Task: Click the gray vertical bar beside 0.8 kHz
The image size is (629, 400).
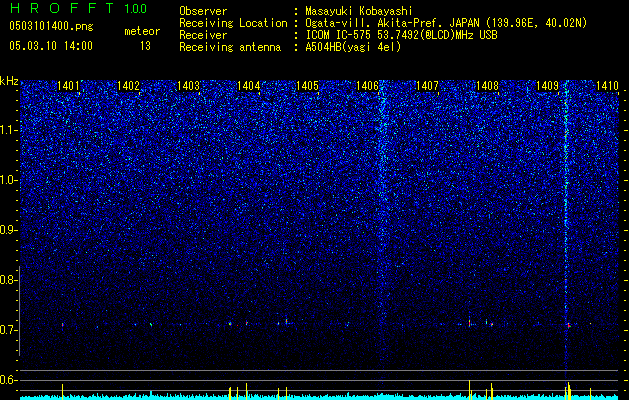Action: pyautogui.click(x=20, y=310)
